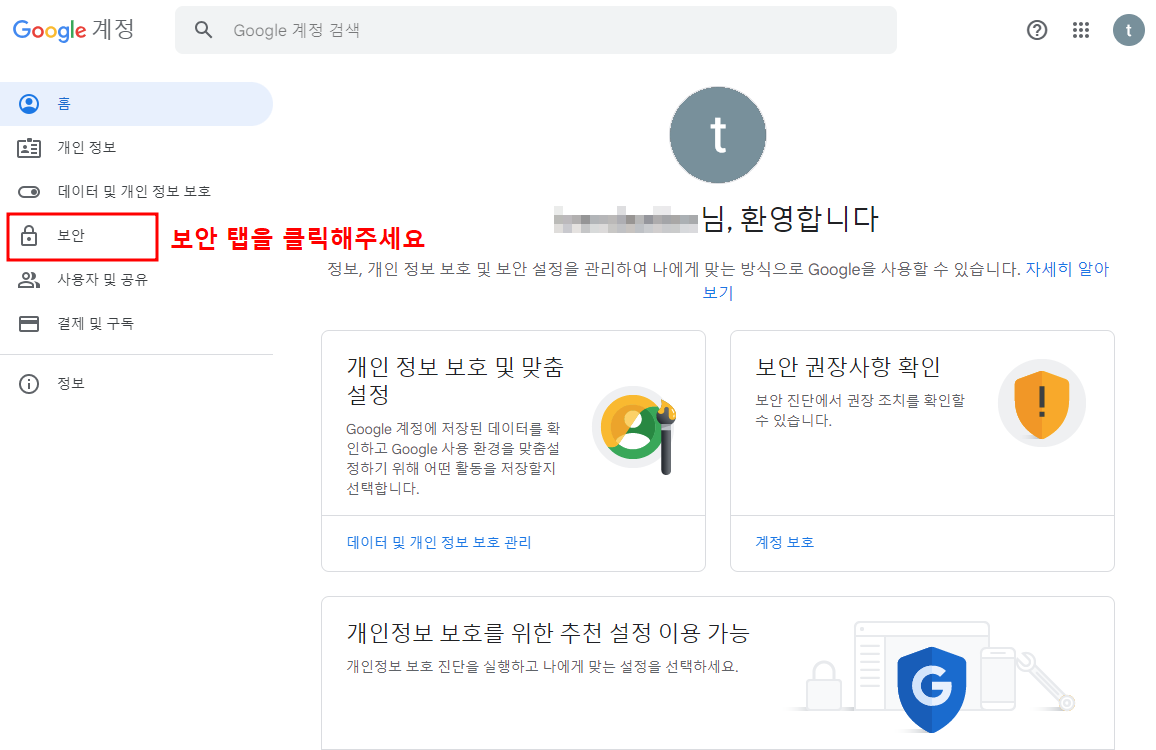Image resolution: width=1156 pixels, height=750 pixels.
Task: Click 개인정보 보호 진단을 실행 description text
Action: click(542, 667)
